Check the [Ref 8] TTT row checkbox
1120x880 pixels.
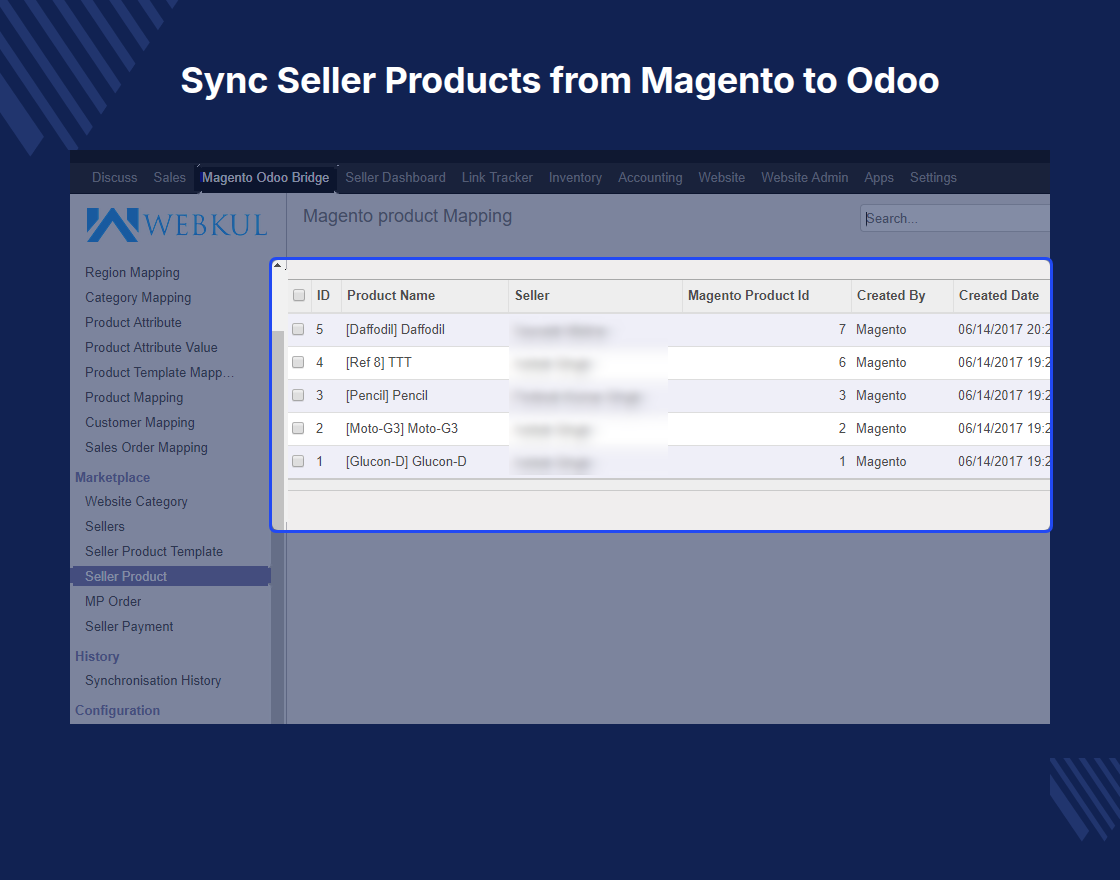(298, 362)
